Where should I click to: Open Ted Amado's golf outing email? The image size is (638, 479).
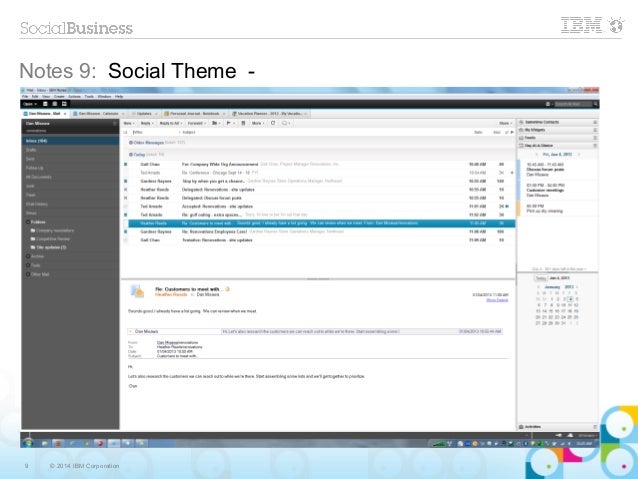click(319, 215)
